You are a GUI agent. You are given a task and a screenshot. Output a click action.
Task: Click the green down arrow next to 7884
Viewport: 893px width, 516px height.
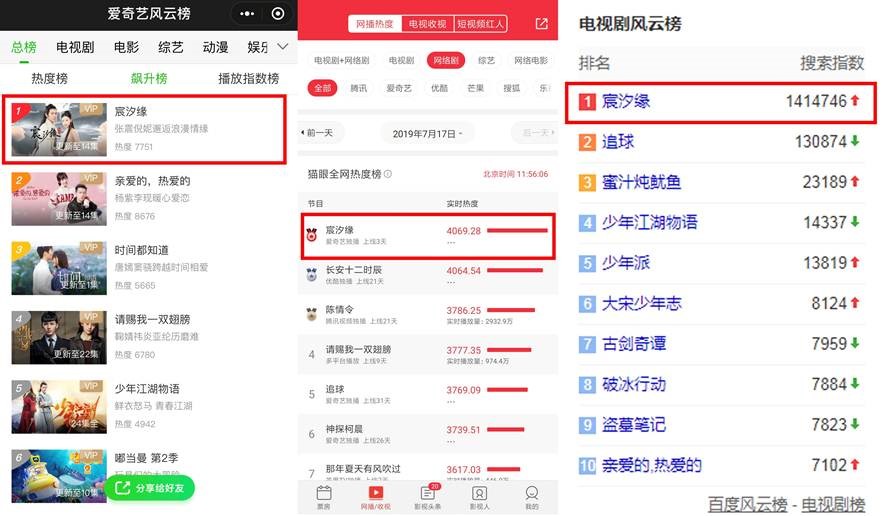855,383
